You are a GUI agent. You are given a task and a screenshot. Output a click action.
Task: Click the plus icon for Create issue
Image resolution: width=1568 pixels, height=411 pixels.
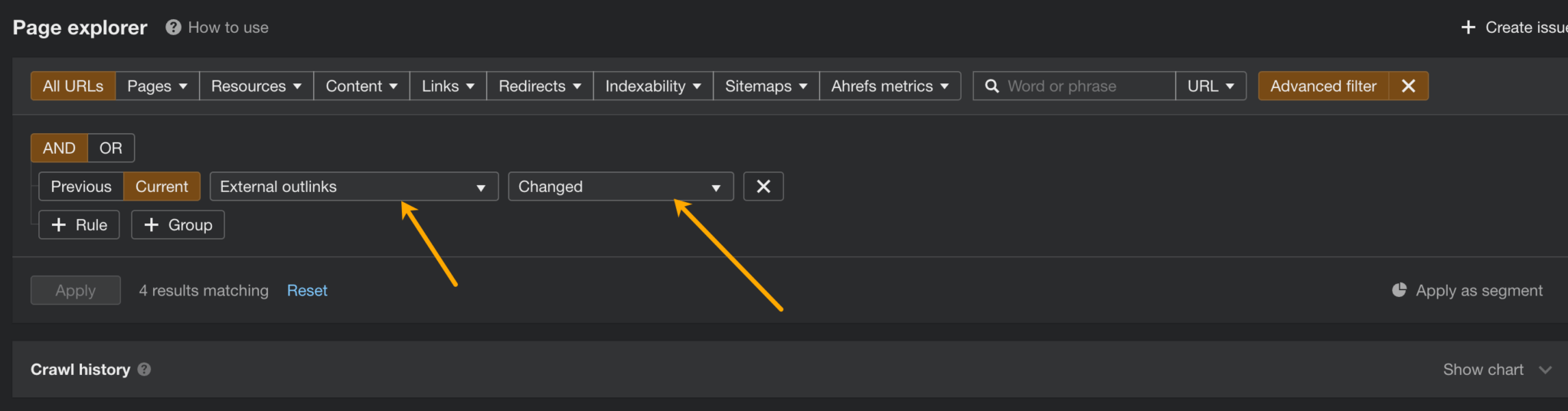1468,28
